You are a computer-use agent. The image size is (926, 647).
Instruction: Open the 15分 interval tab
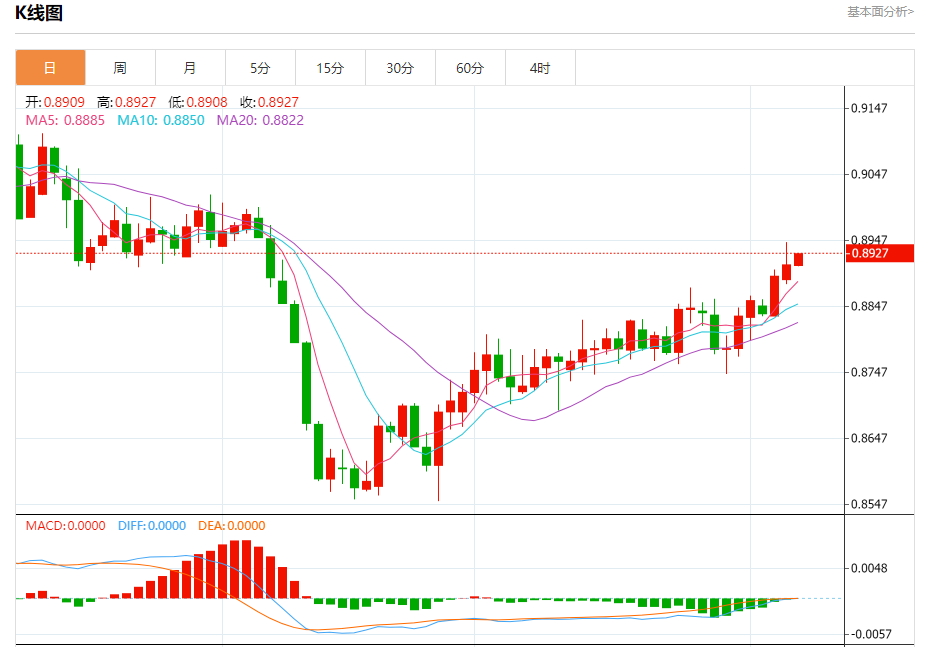coord(330,68)
